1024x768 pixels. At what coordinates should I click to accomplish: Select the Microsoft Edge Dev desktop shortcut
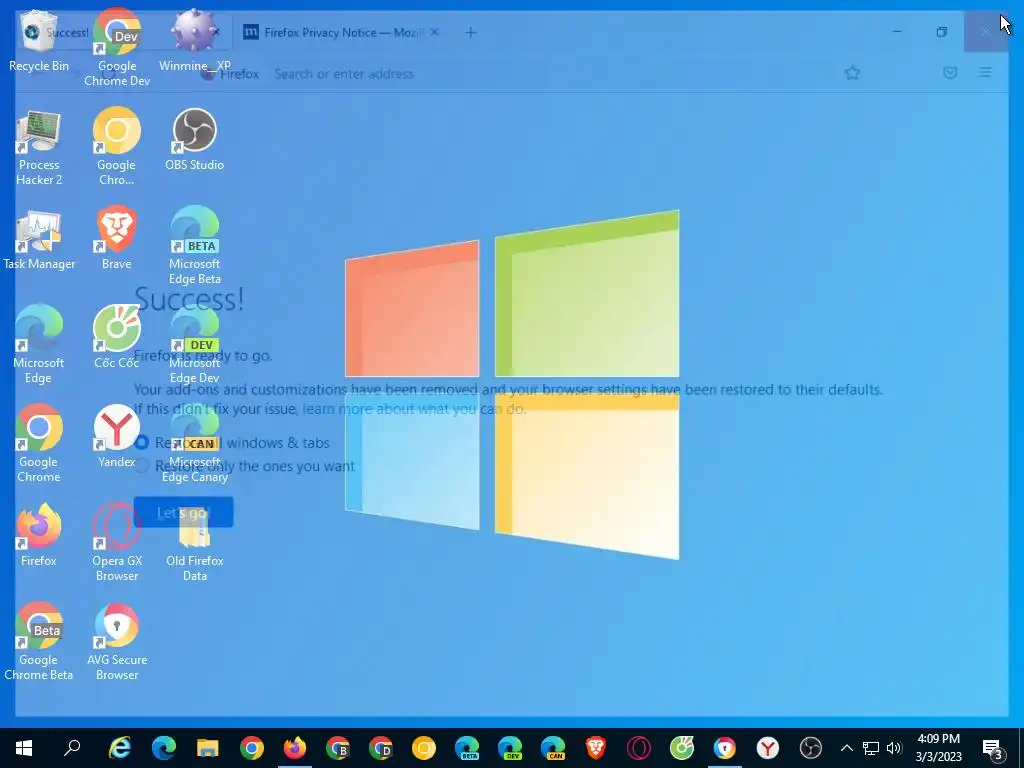coord(195,345)
